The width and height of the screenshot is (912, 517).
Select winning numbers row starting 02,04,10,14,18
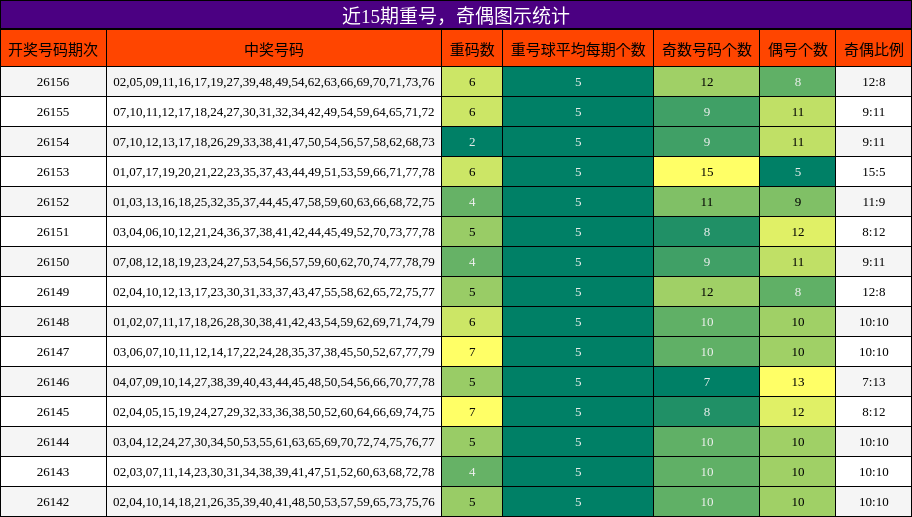click(274, 502)
